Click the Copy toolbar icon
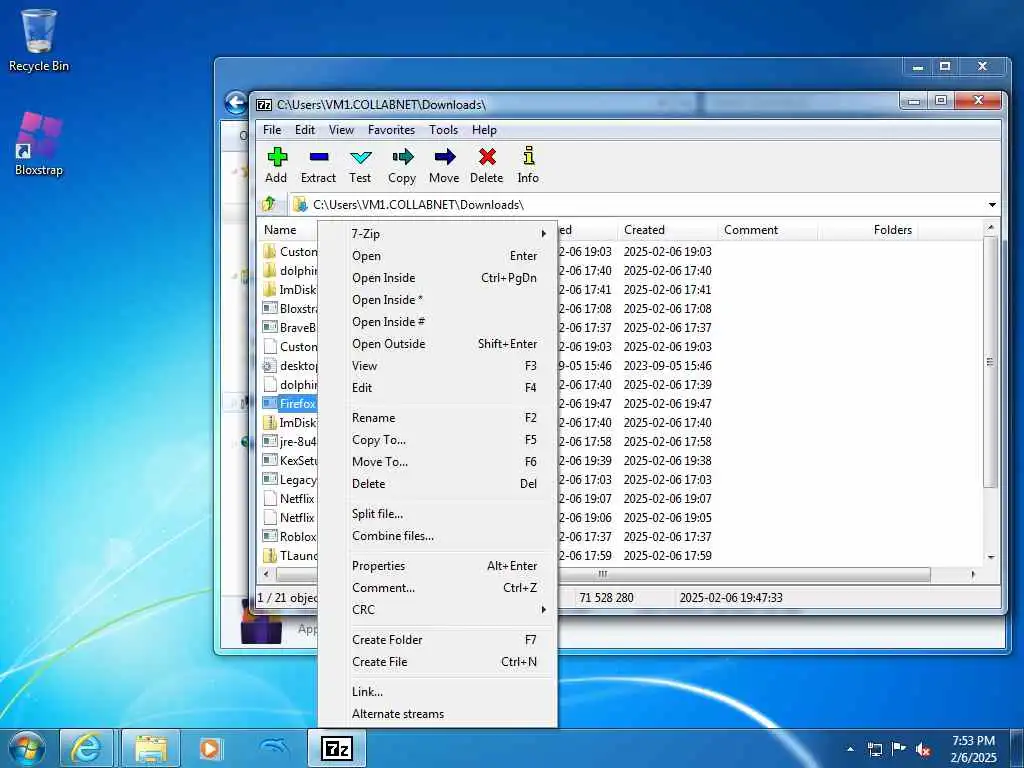Screen dimensions: 1024x768 402,165
